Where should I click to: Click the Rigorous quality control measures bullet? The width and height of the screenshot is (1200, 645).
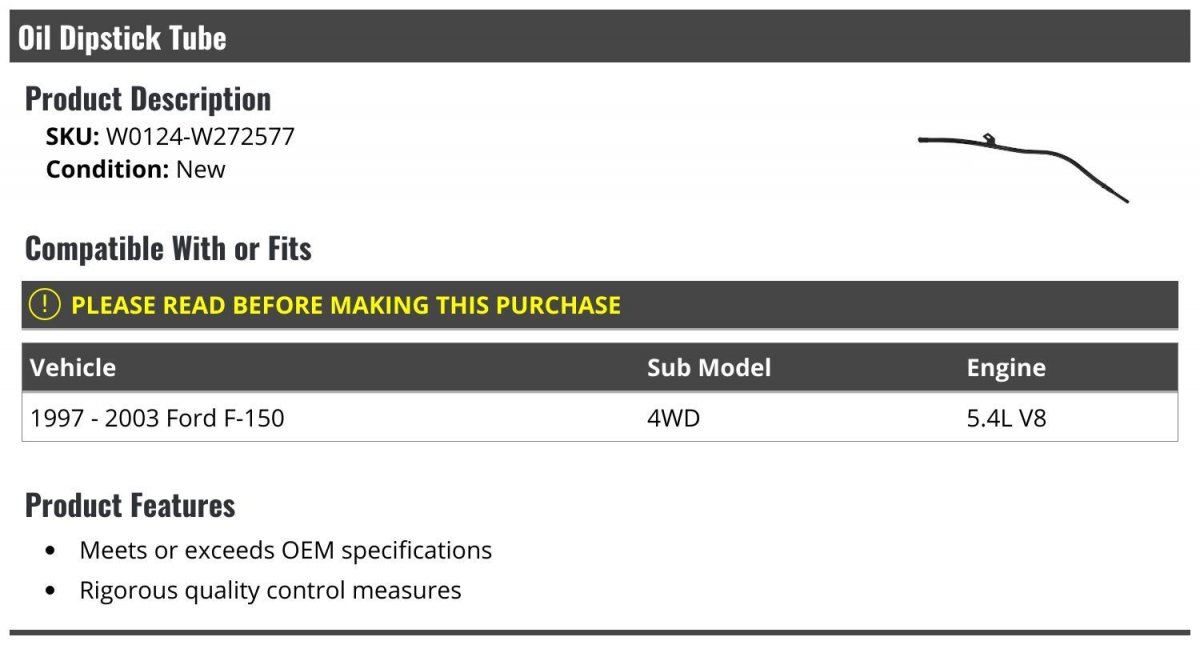tap(270, 590)
